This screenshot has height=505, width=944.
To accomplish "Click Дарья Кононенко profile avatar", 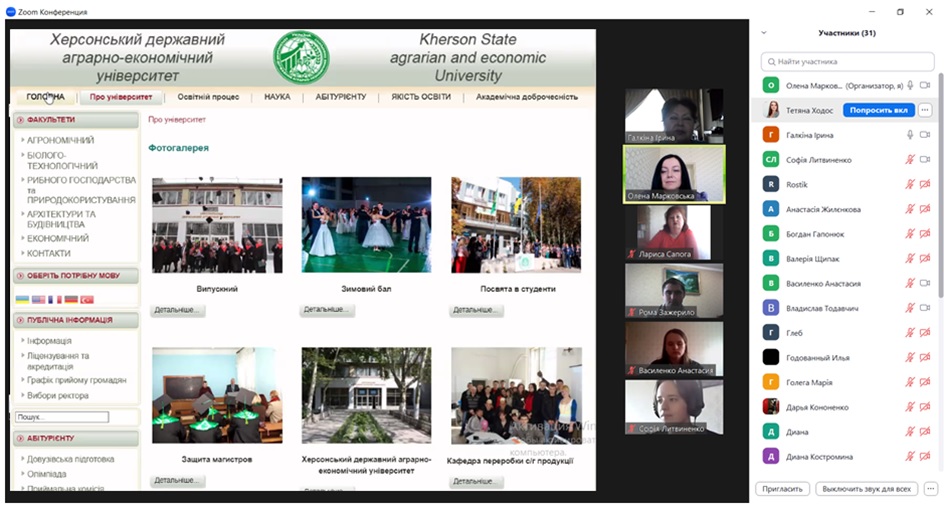I will coord(771,407).
